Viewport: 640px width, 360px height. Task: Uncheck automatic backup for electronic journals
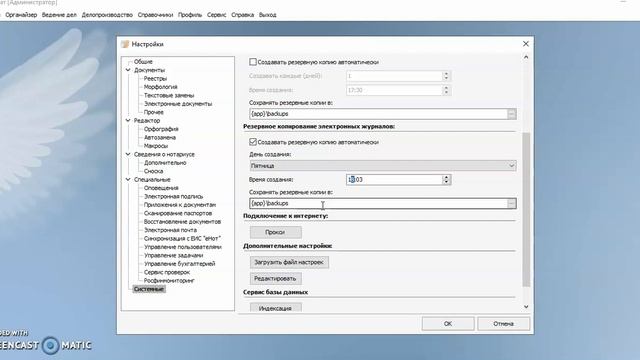pyautogui.click(x=253, y=142)
